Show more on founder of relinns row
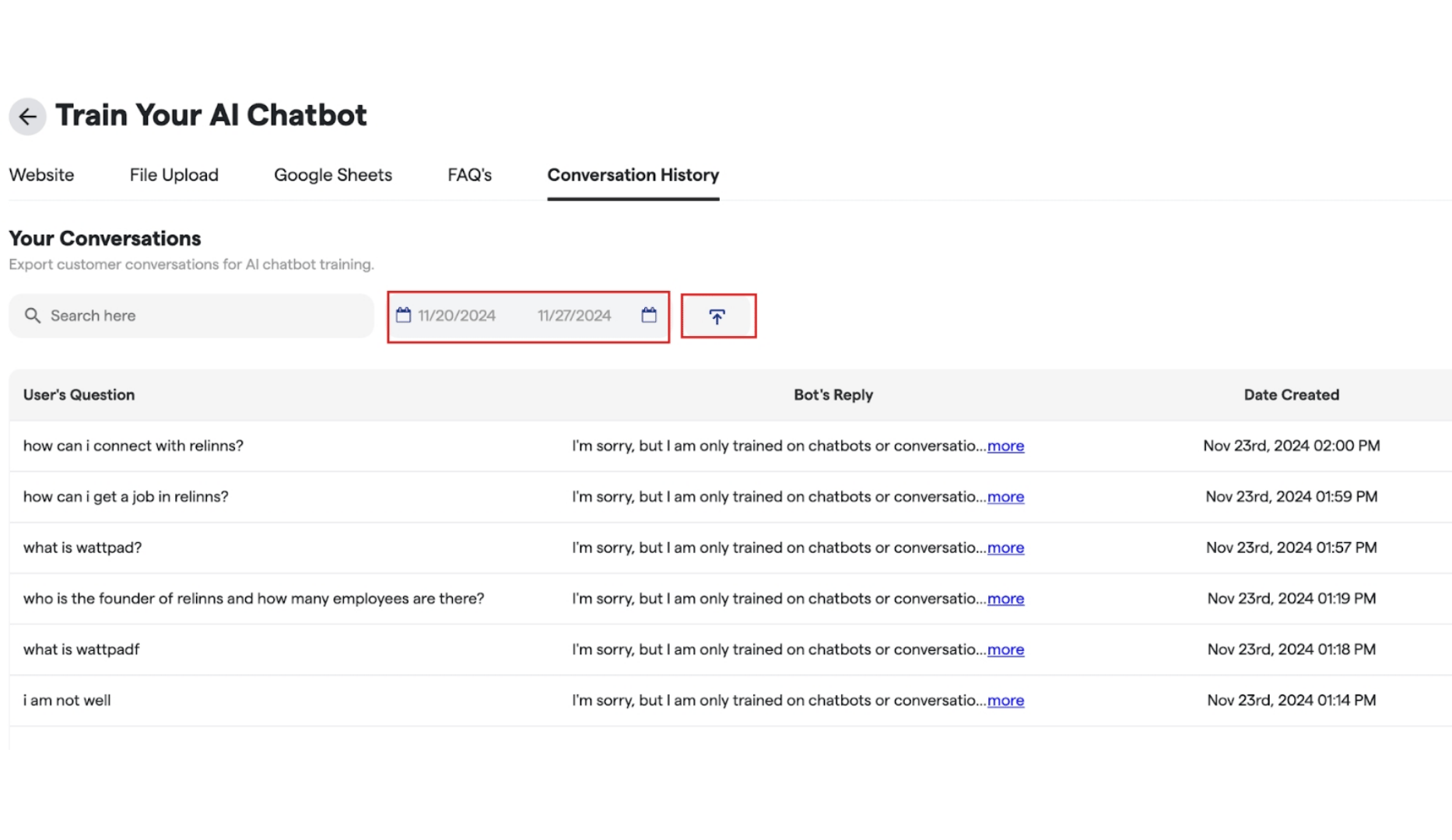Viewport: 1452px width, 840px height. pyautogui.click(x=1005, y=599)
